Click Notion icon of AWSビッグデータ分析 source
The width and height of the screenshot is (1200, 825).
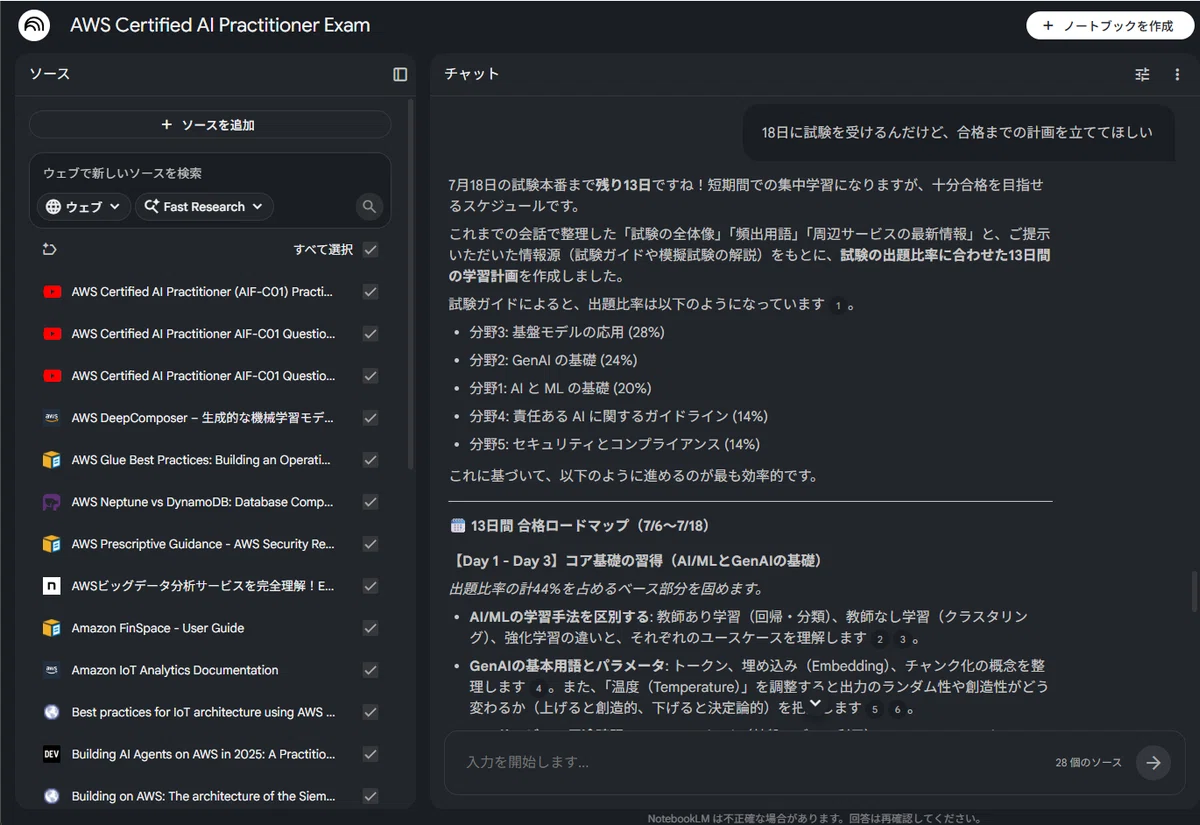[x=52, y=586]
